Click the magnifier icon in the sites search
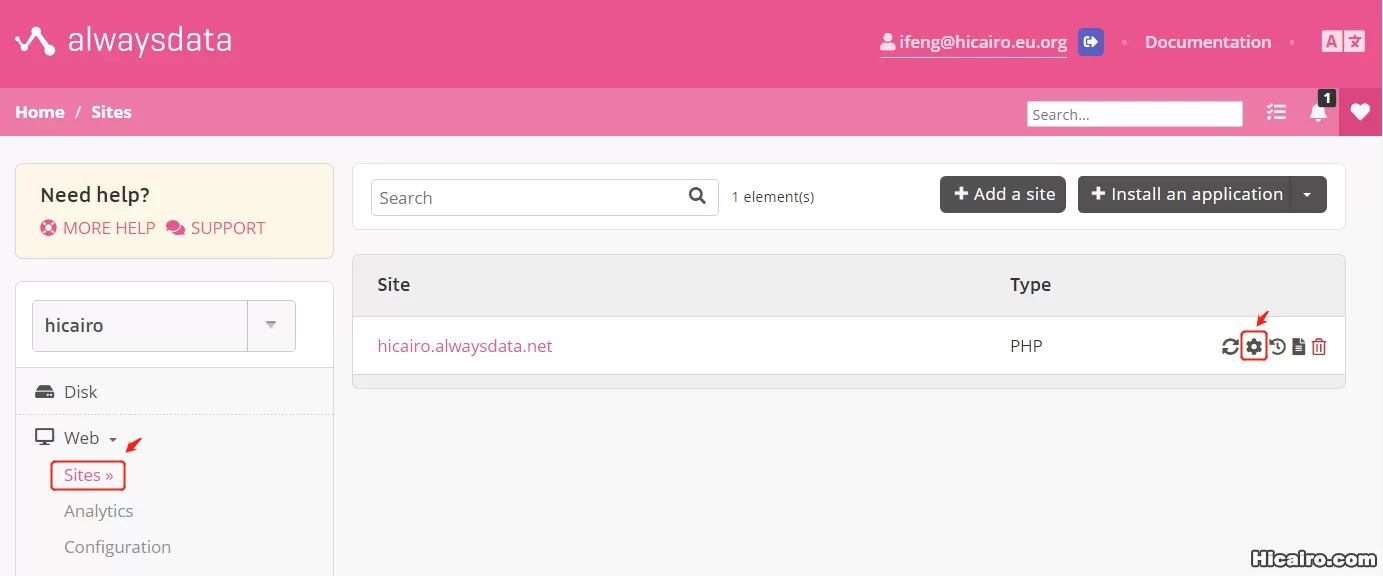Image resolution: width=1383 pixels, height=576 pixels. tap(697, 196)
